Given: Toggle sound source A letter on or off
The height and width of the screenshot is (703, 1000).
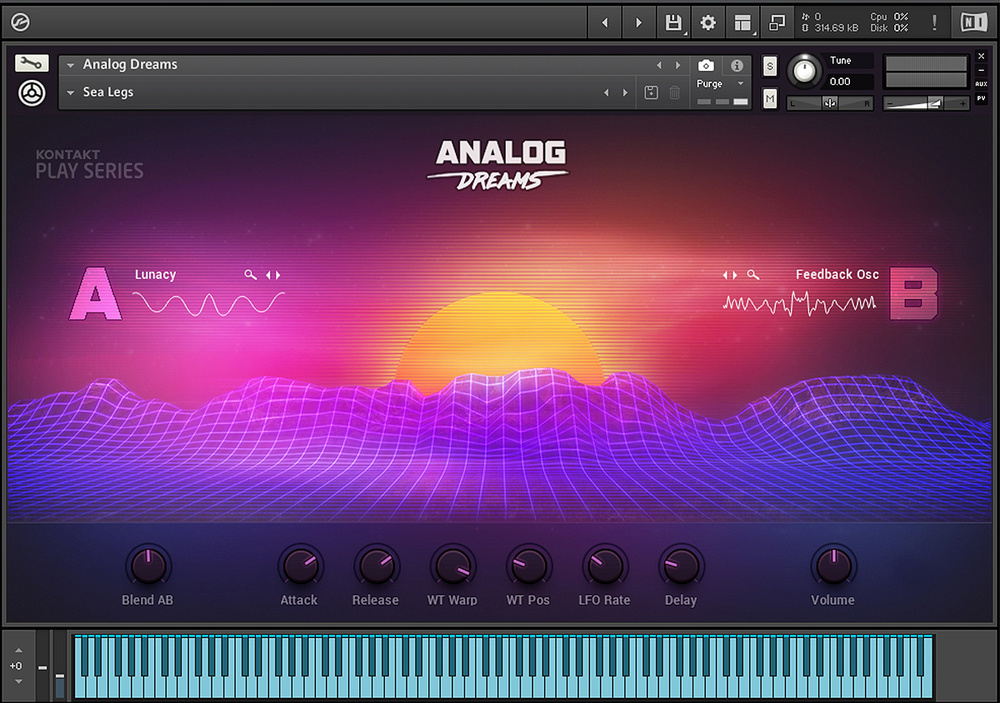Looking at the screenshot, I should 96,294.
